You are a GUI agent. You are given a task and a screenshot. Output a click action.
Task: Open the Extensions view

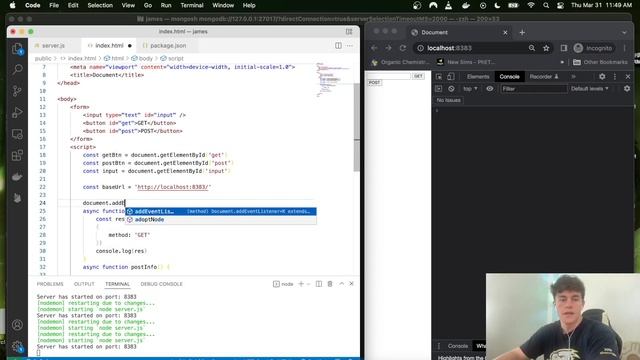click(x=17, y=155)
